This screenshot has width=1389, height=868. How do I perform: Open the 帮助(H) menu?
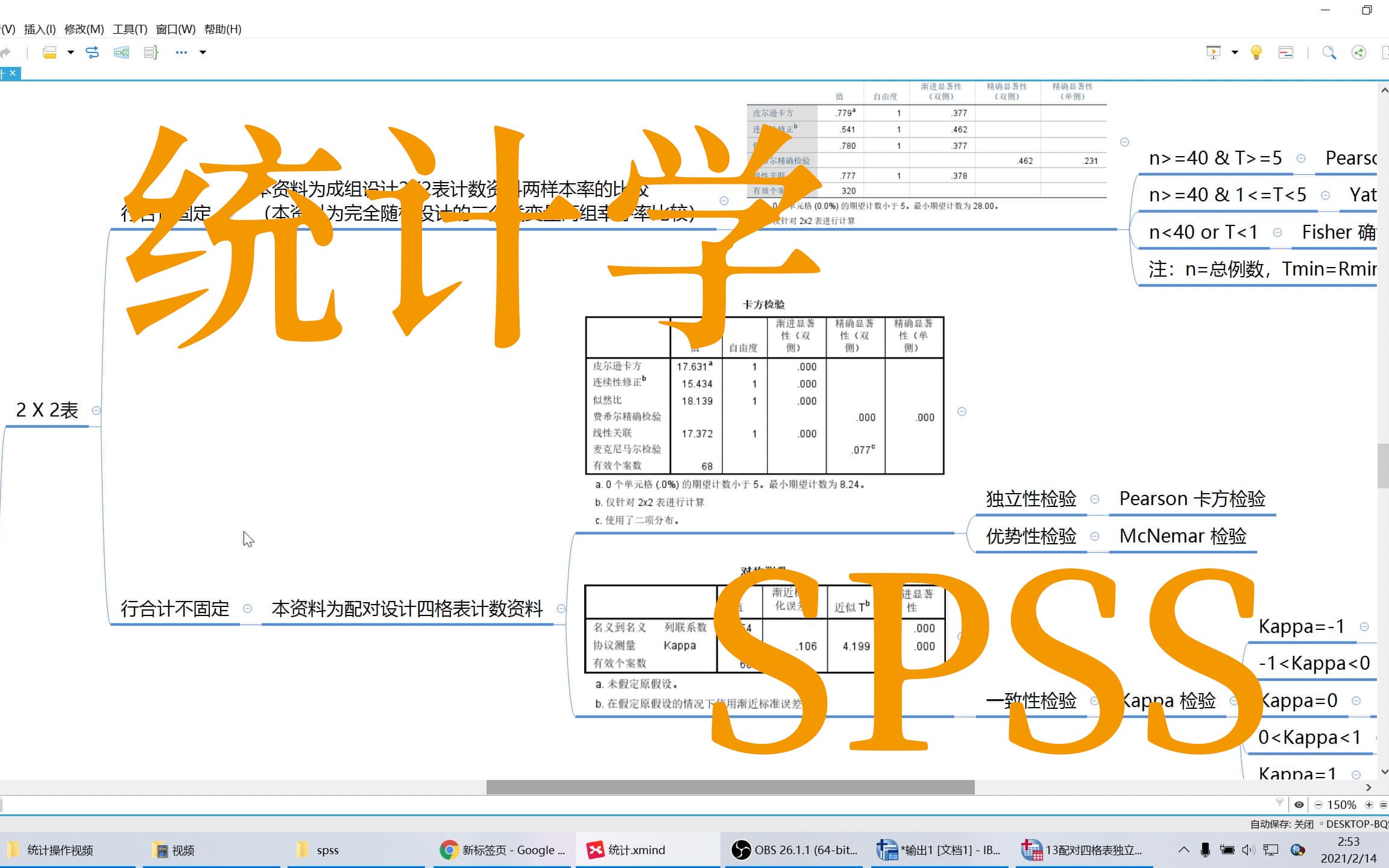point(222,29)
